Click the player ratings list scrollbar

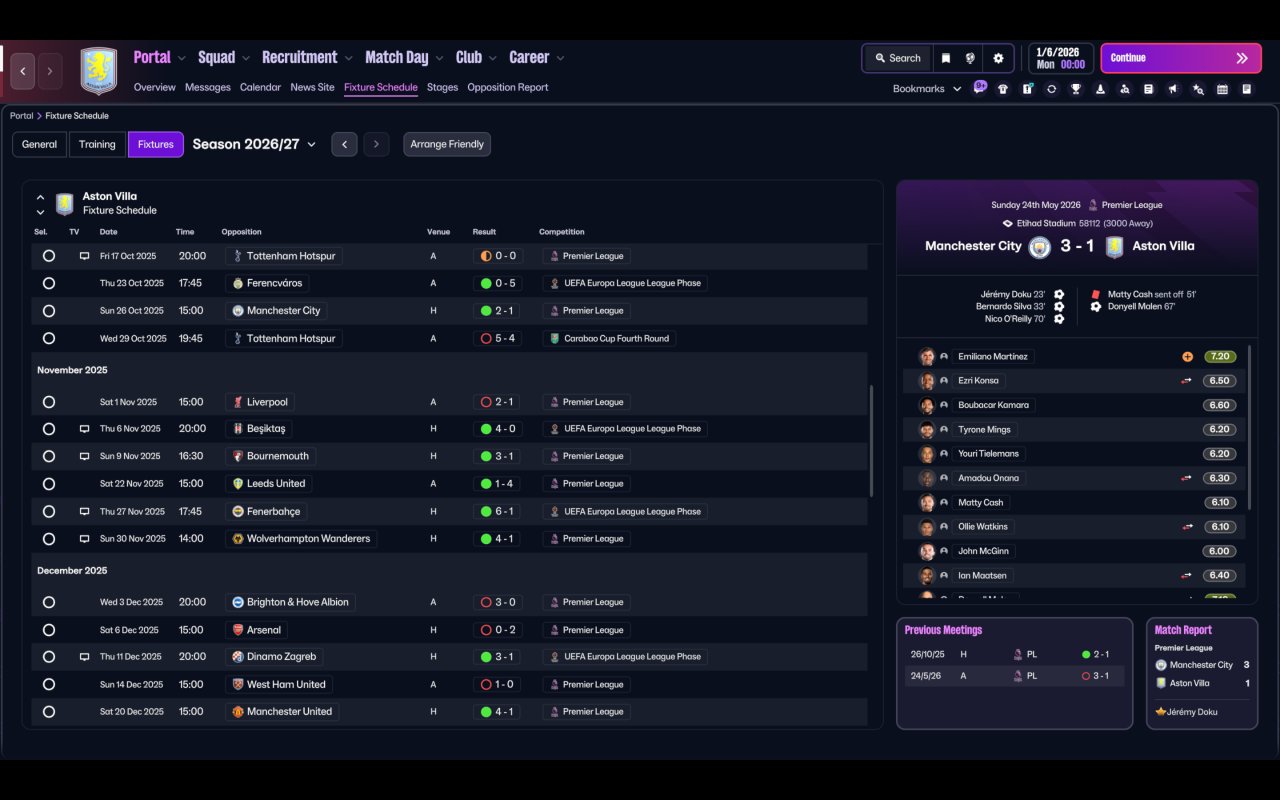tap(1250, 428)
